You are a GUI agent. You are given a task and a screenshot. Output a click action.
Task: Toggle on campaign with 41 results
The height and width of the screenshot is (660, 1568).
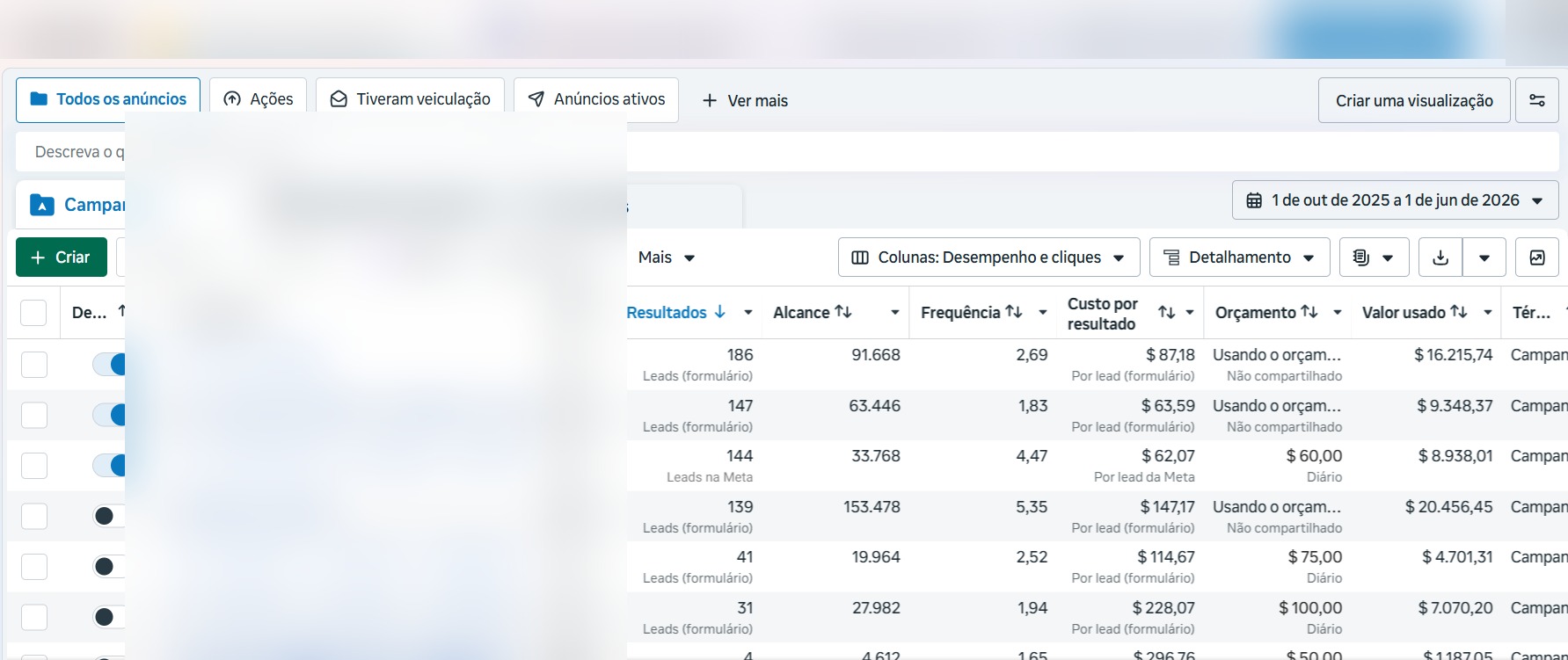point(110,567)
